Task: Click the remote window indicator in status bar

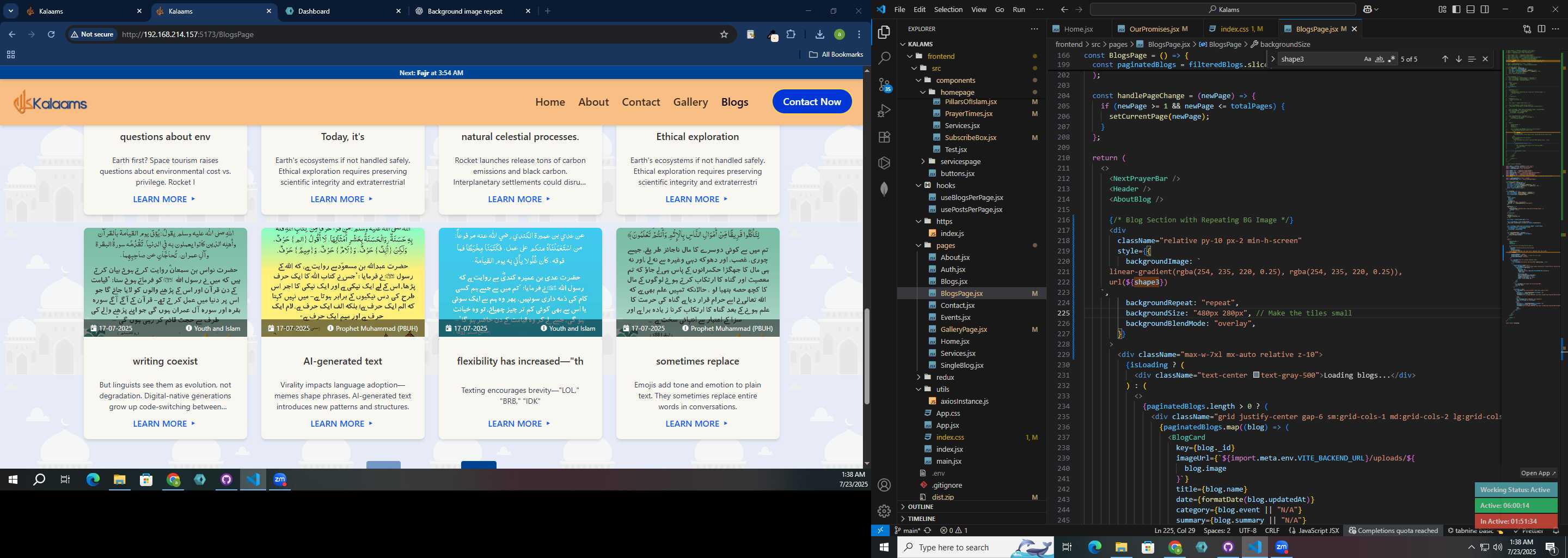Action: click(880, 531)
